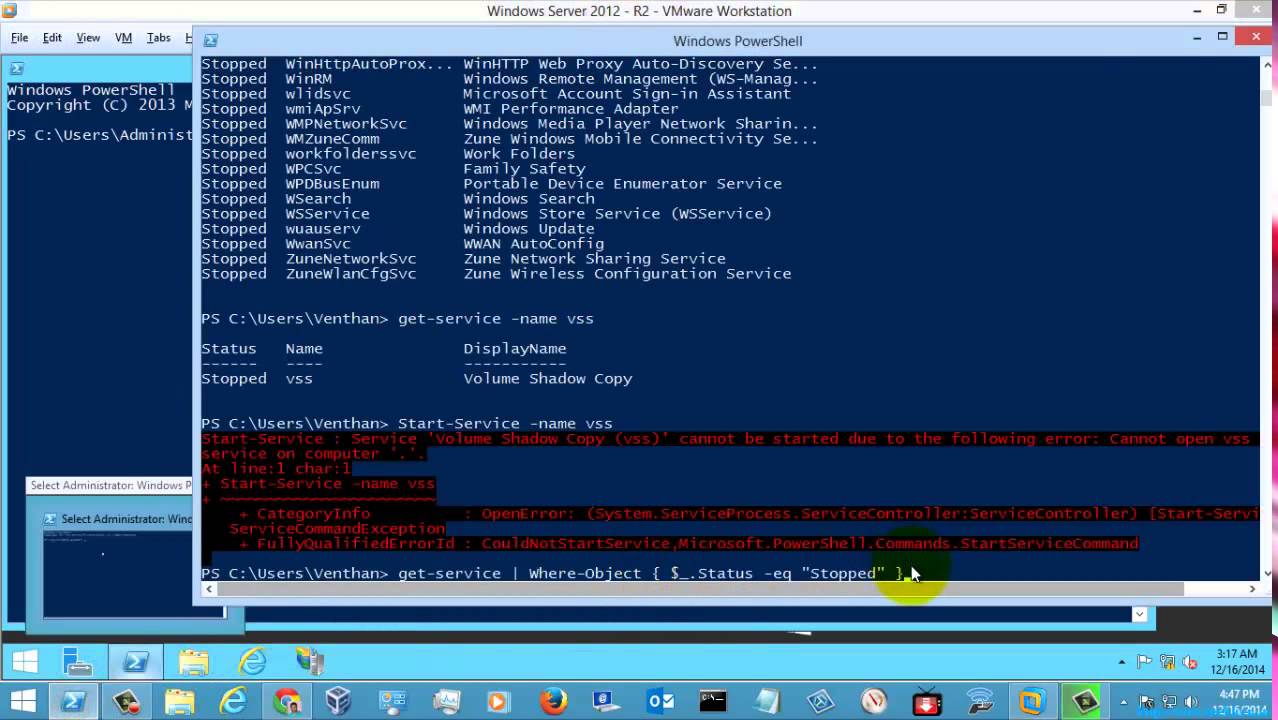The width and height of the screenshot is (1278, 720).
Task: Open the Tabs menu in VMware Workstation
Action: 158,38
